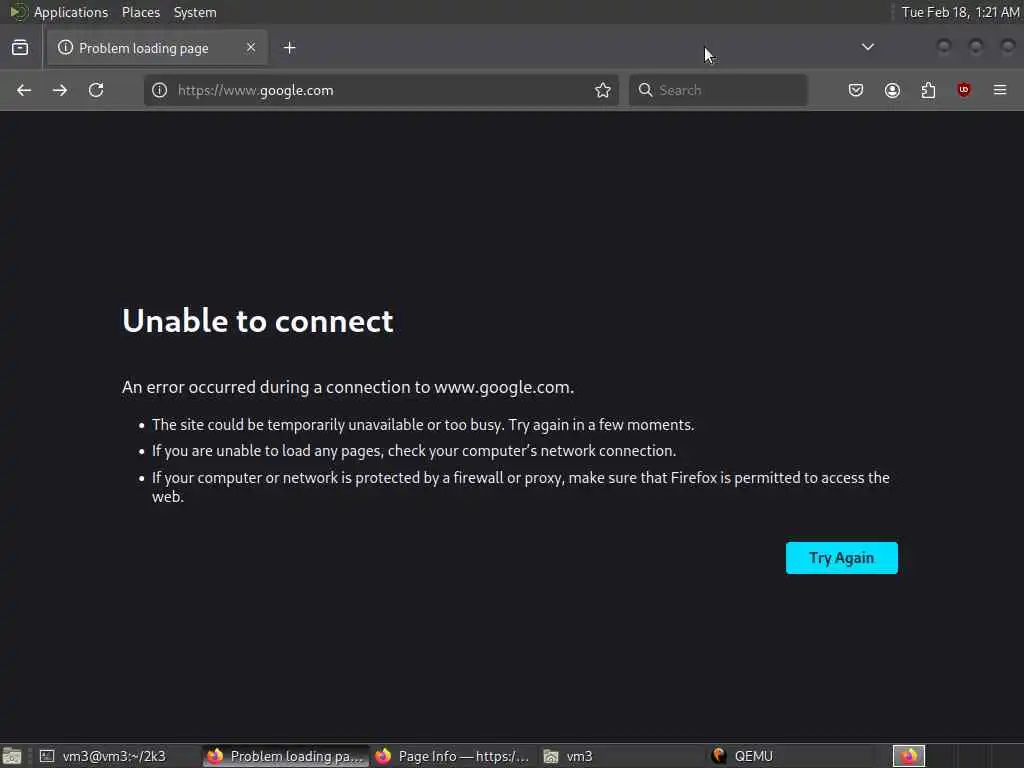Click the 'temporarily unavailable or too busy' bullet
Viewport: 1024px width, 768px height.
point(423,425)
